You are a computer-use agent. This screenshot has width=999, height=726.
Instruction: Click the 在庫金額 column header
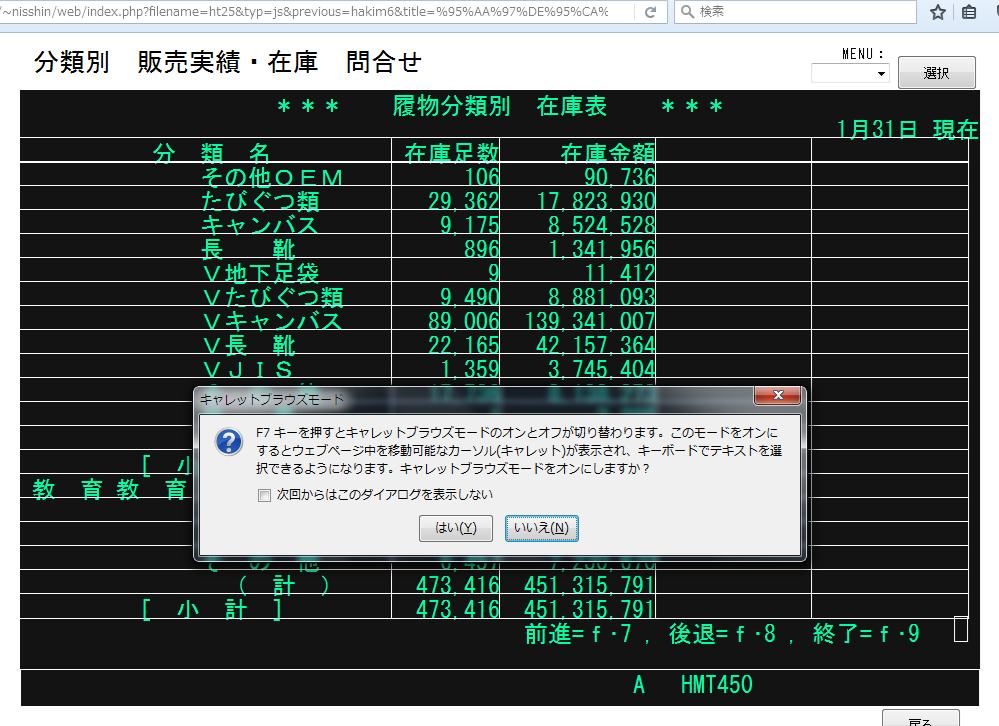pyautogui.click(x=607, y=153)
